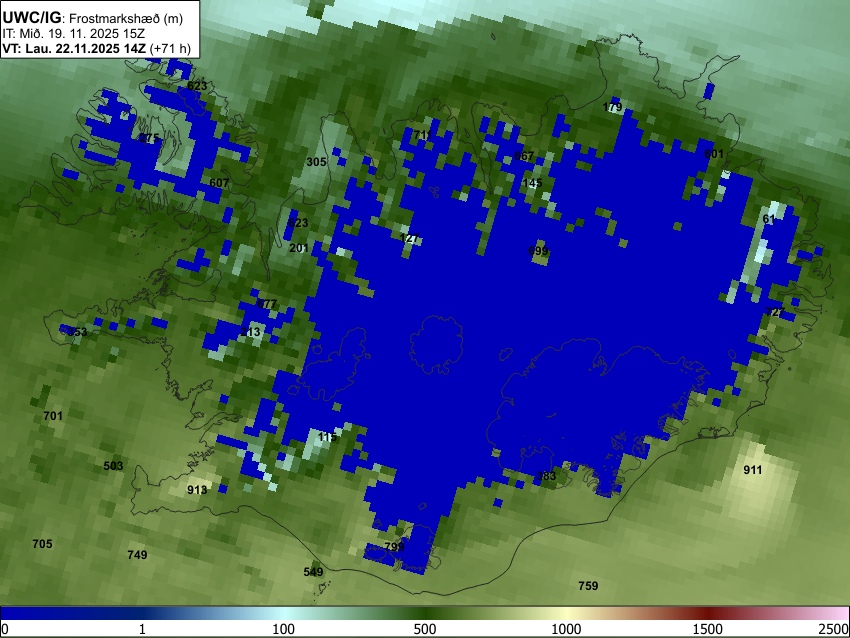
Task: Click the 'UWC/IG: Frostmarkshæð (m)' title text
Action: coord(93,18)
